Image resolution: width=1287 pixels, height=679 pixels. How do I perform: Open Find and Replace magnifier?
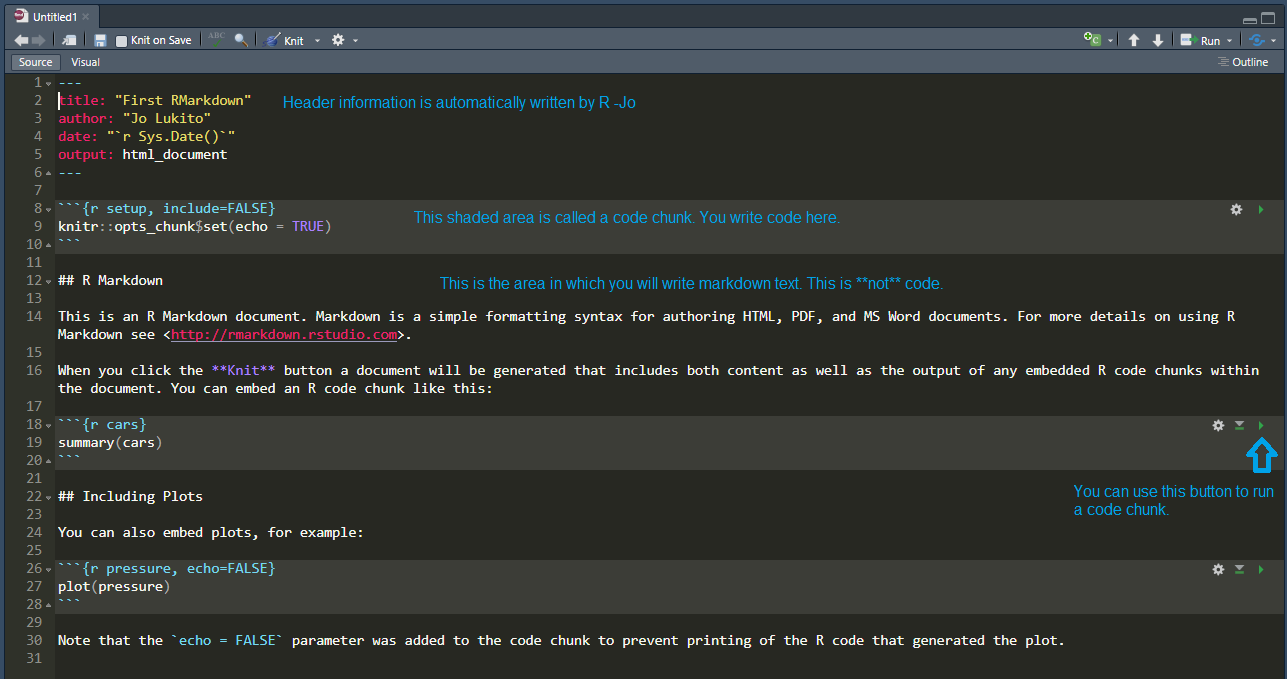coord(241,41)
